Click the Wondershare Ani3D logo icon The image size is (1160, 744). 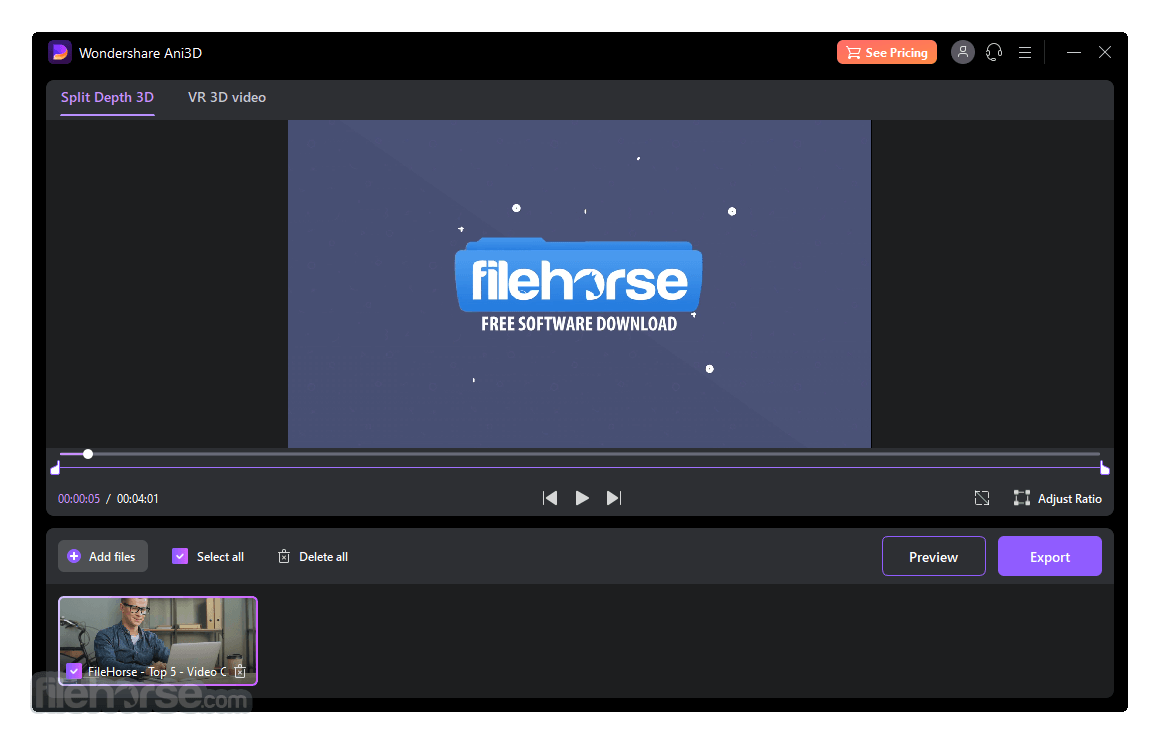click(x=60, y=53)
